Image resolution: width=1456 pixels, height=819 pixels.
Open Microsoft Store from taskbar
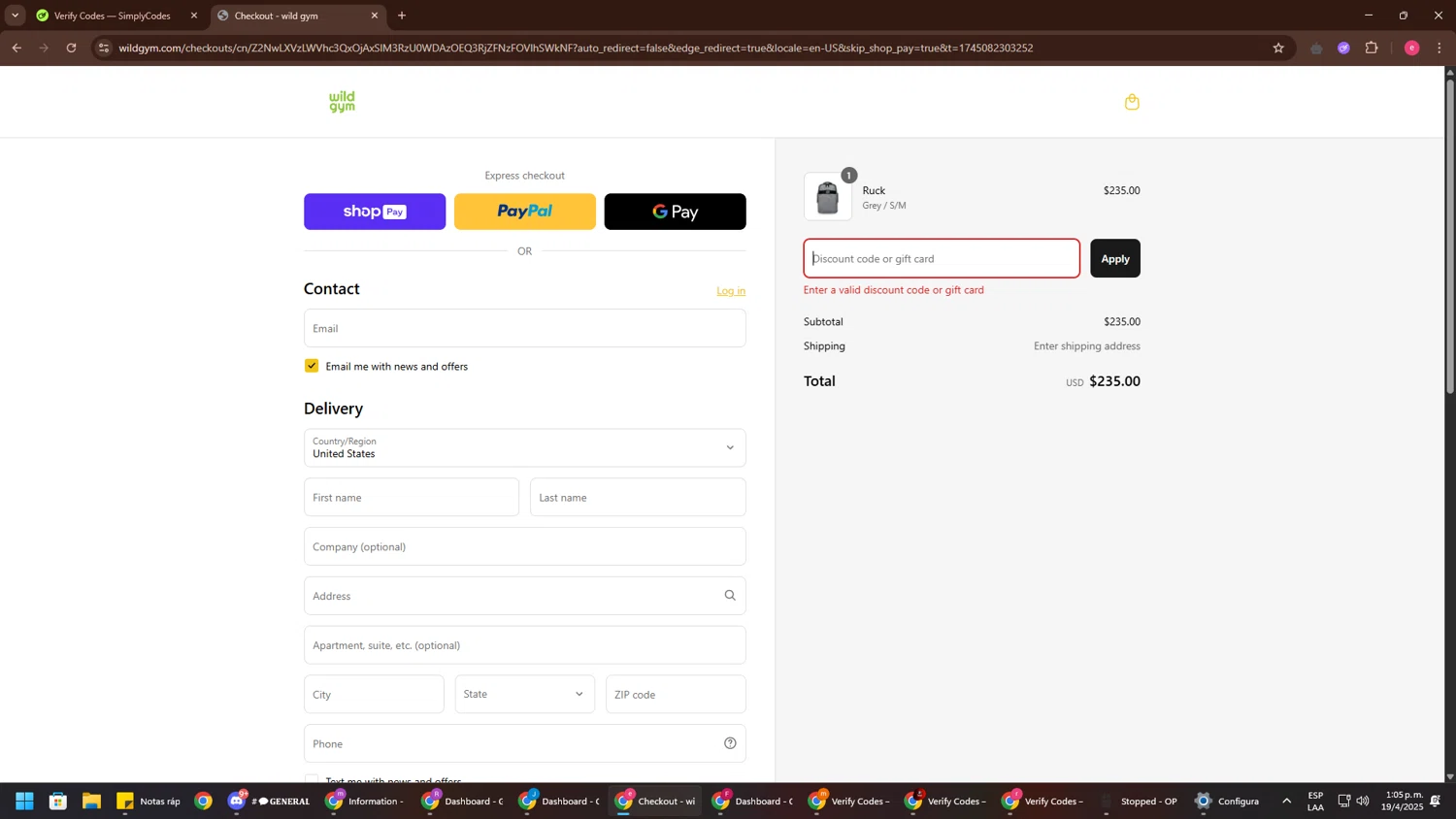coord(58,801)
